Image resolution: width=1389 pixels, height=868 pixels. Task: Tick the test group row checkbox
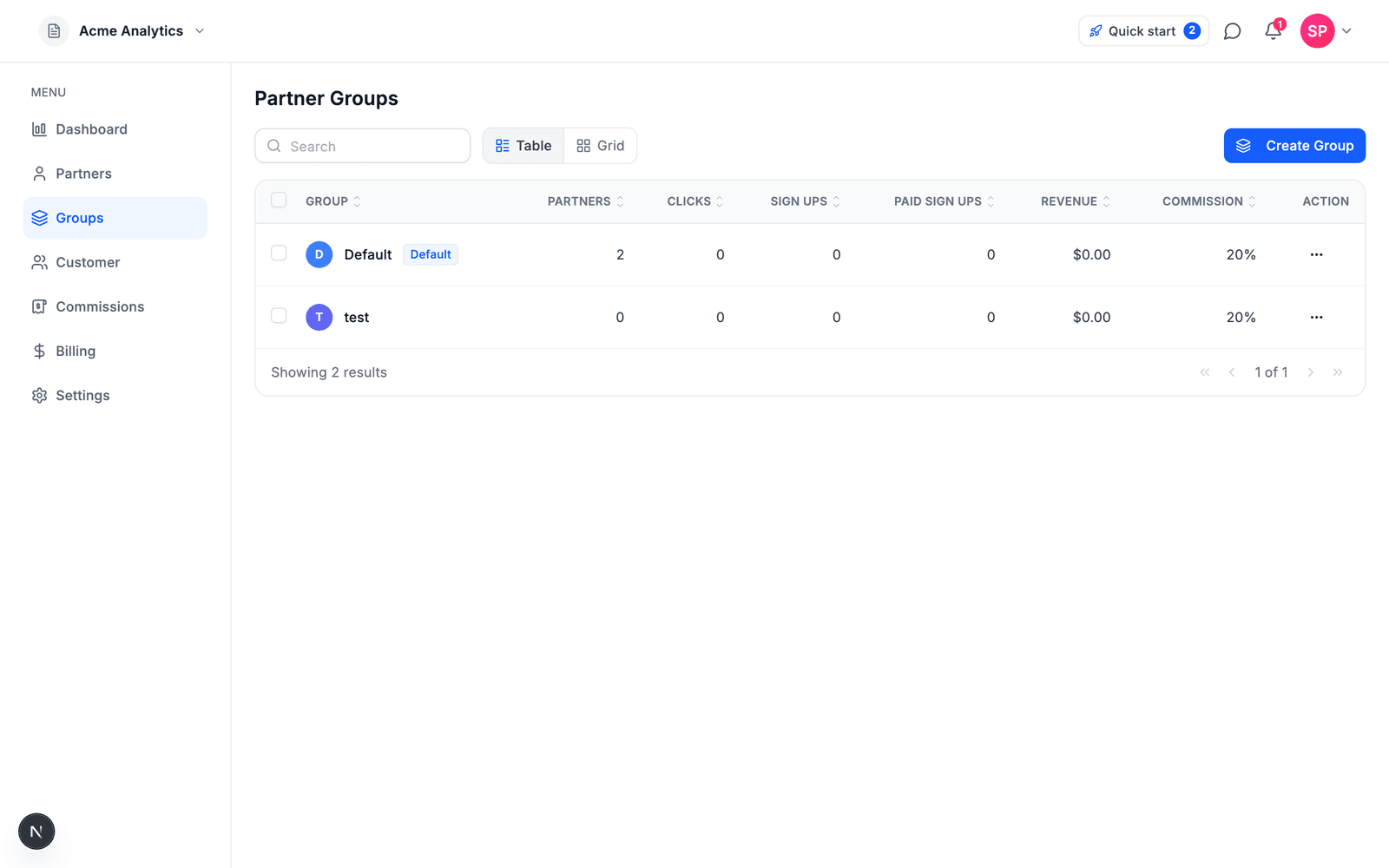(x=279, y=315)
